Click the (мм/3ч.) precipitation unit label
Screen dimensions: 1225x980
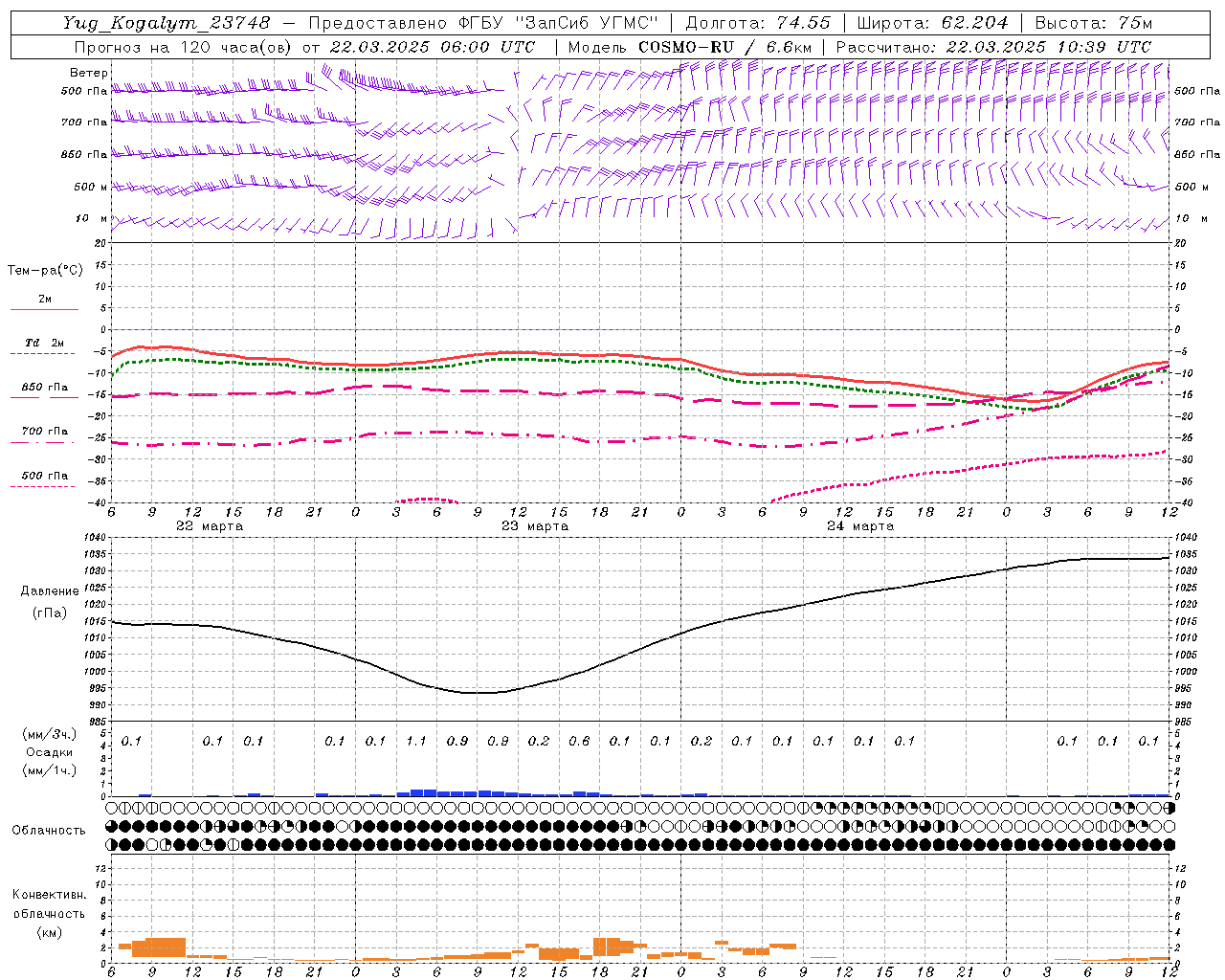(x=49, y=735)
